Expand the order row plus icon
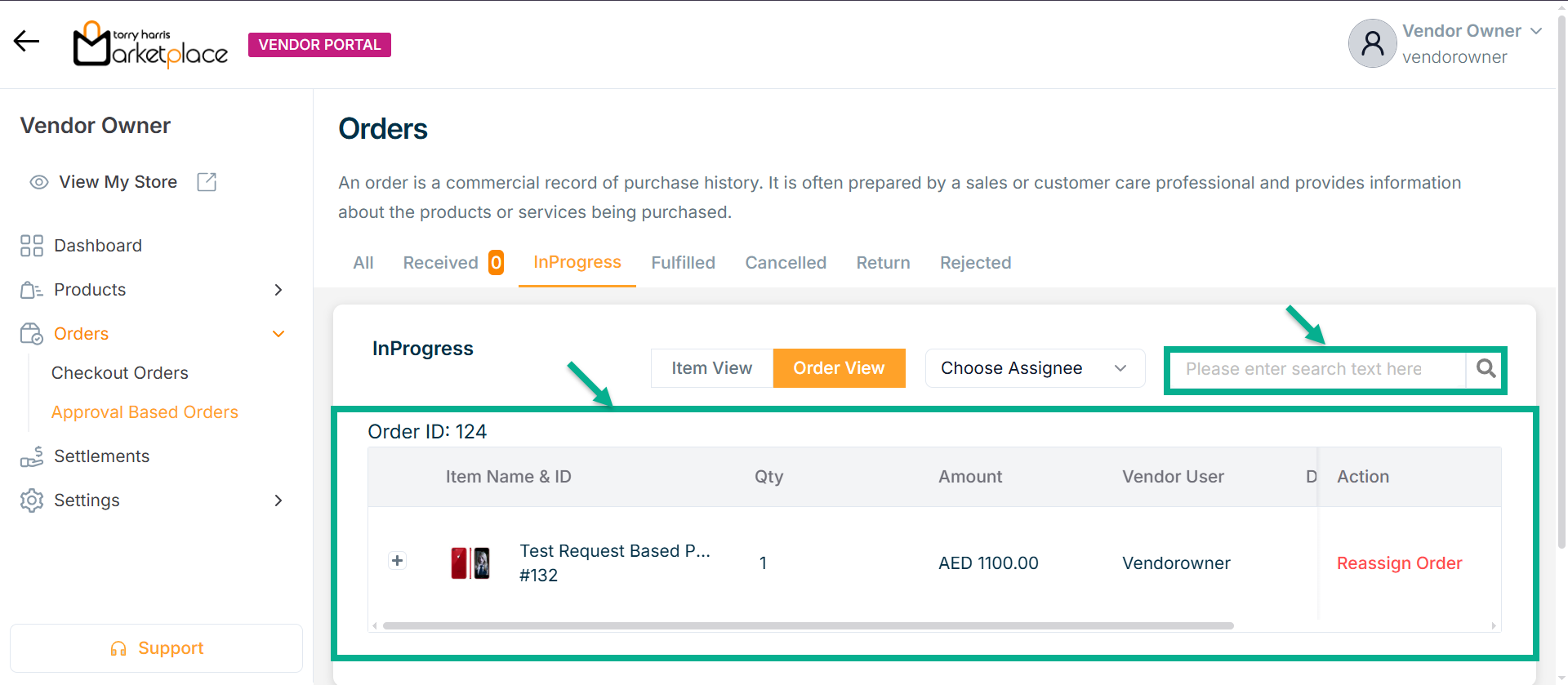The width and height of the screenshot is (1568, 685). coord(397,561)
